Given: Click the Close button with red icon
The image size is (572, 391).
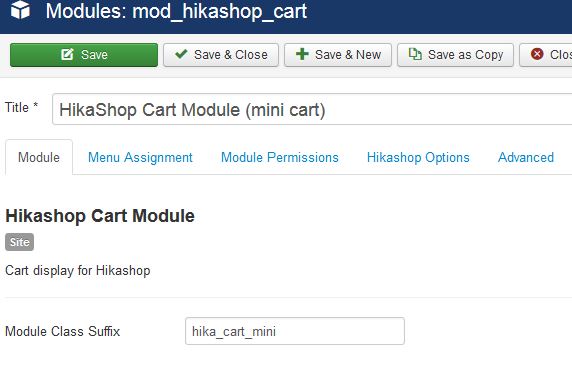Looking at the screenshot, I should [546, 55].
